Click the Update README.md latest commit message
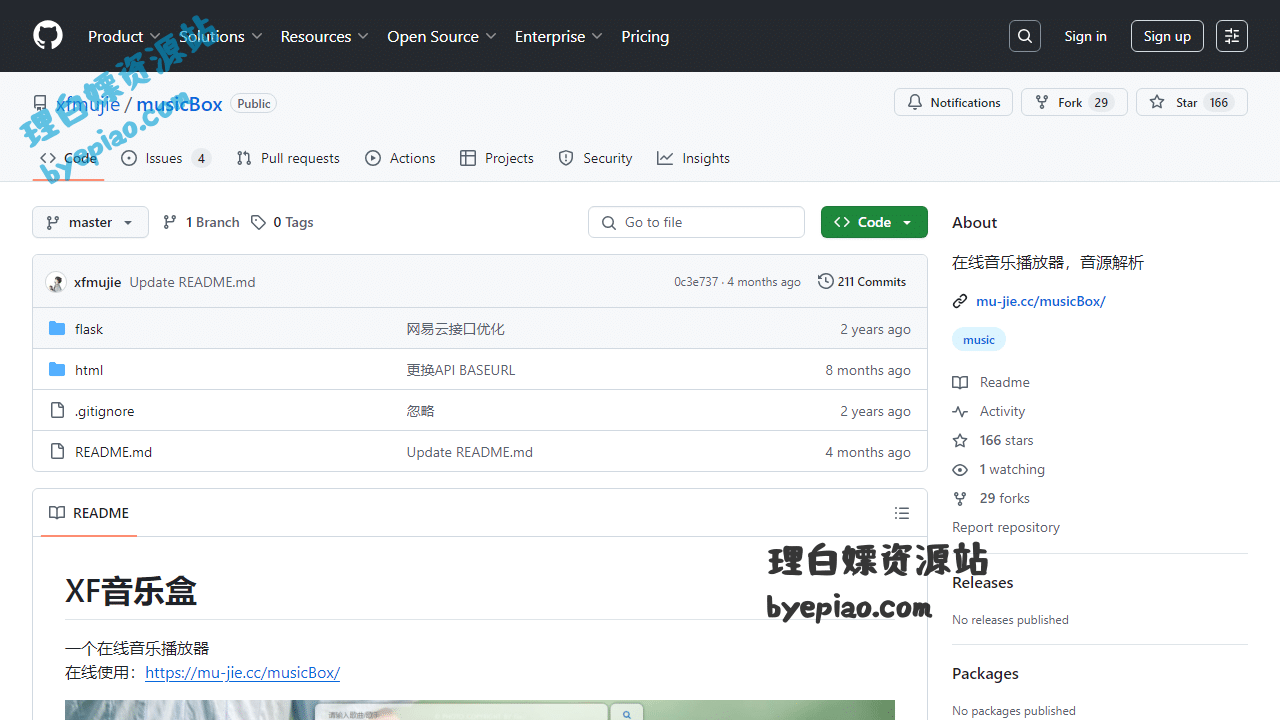Viewport: 1280px width, 720px height. coord(192,282)
